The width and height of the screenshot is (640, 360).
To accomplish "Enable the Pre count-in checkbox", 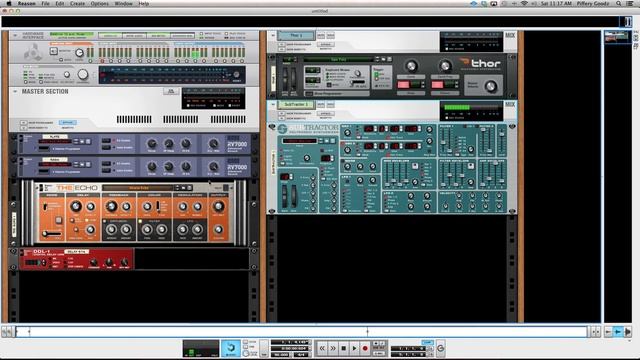I will (245, 347).
